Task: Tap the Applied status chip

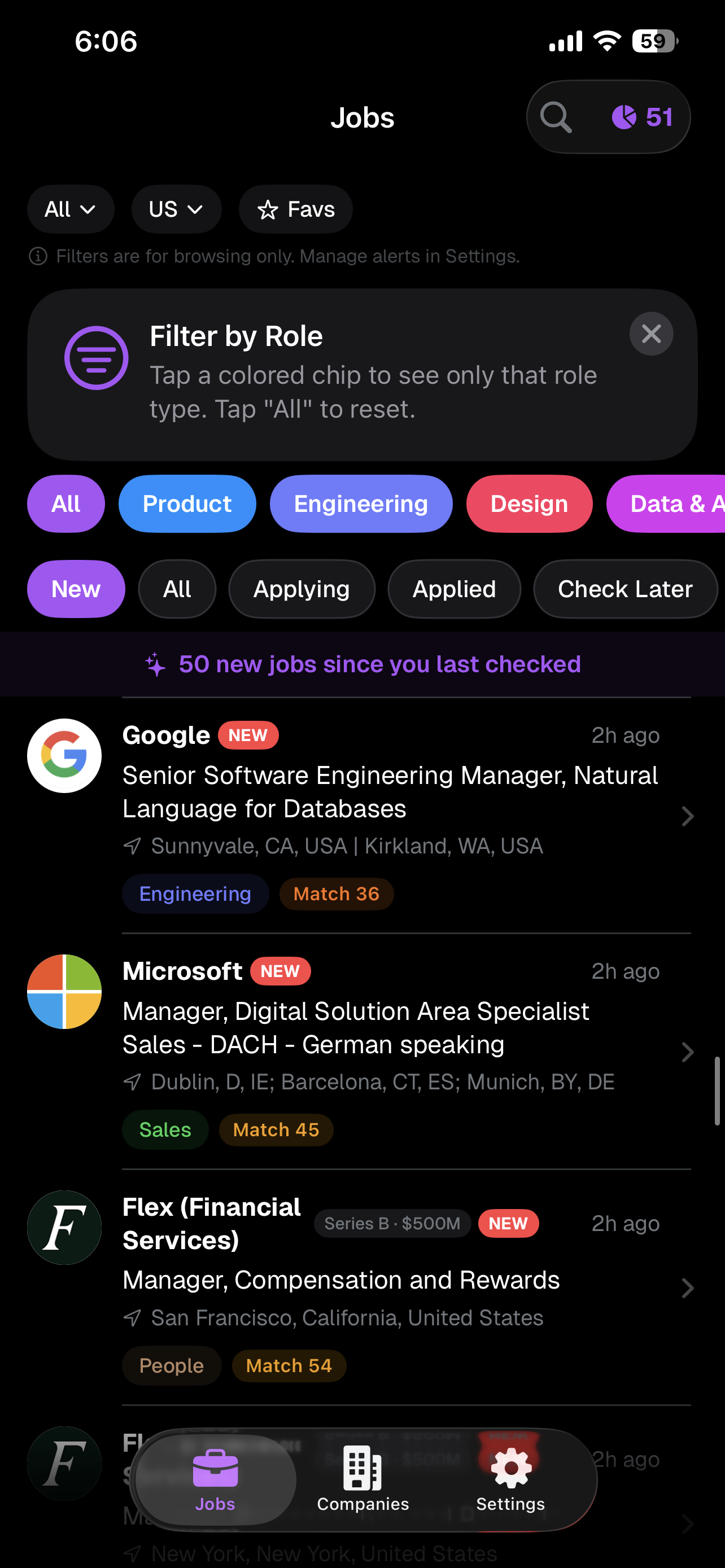Action: coord(453,589)
